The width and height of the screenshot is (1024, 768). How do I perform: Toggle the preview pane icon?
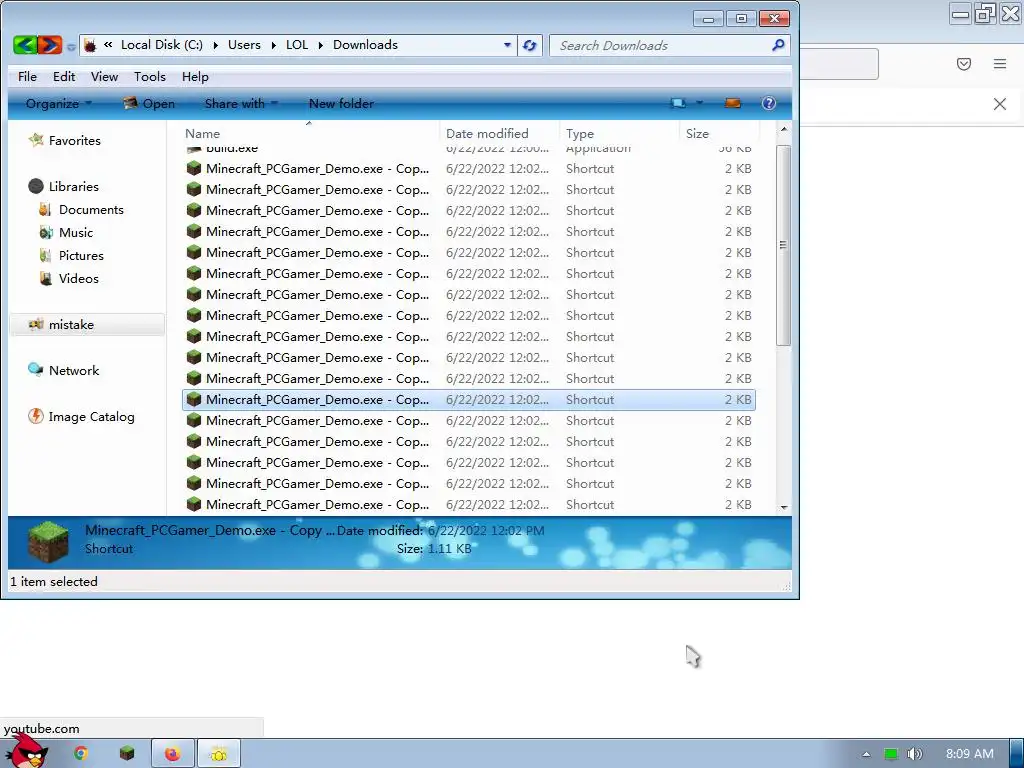pyautogui.click(x=733, y=103)
